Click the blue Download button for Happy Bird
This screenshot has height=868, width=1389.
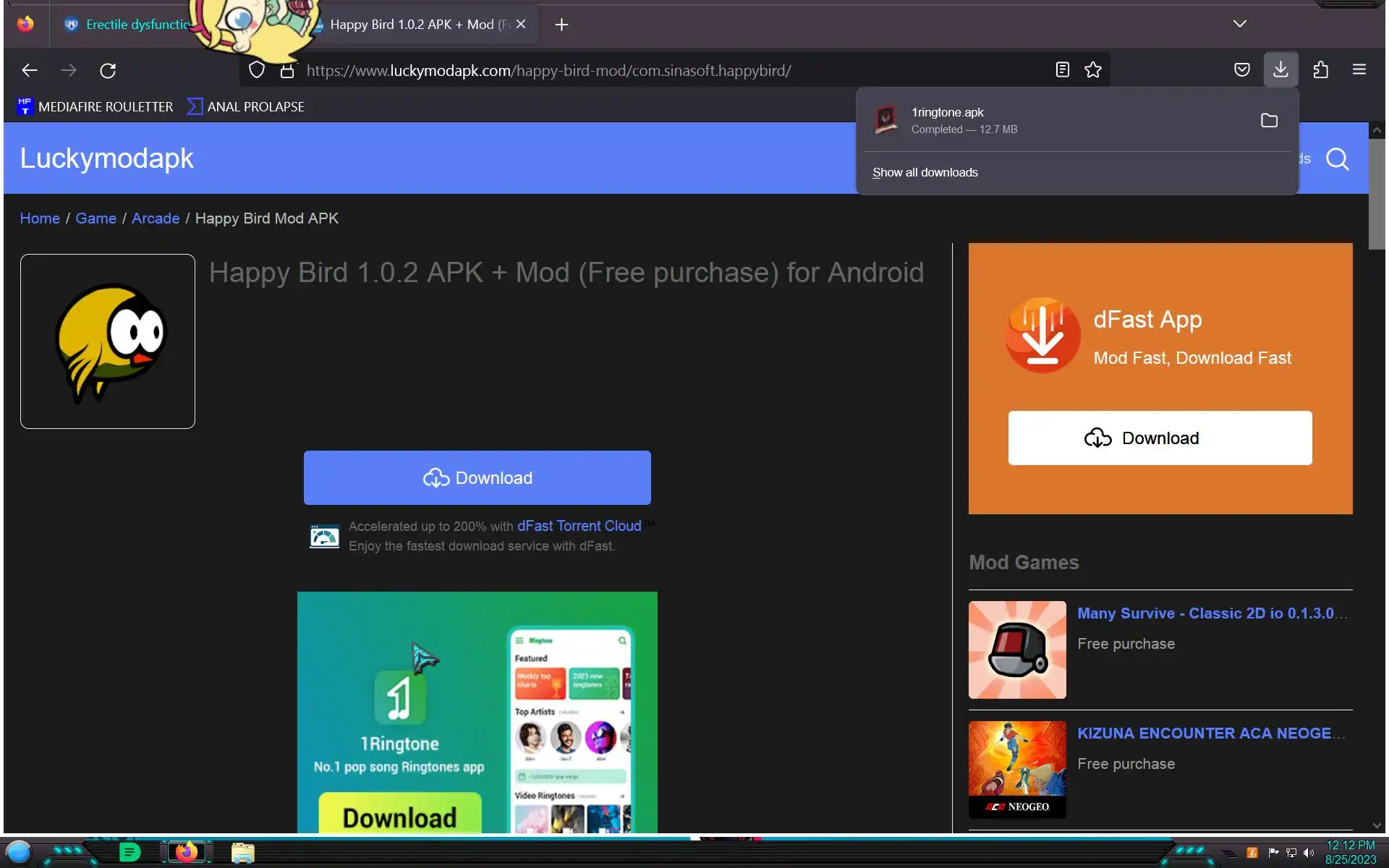477,477
